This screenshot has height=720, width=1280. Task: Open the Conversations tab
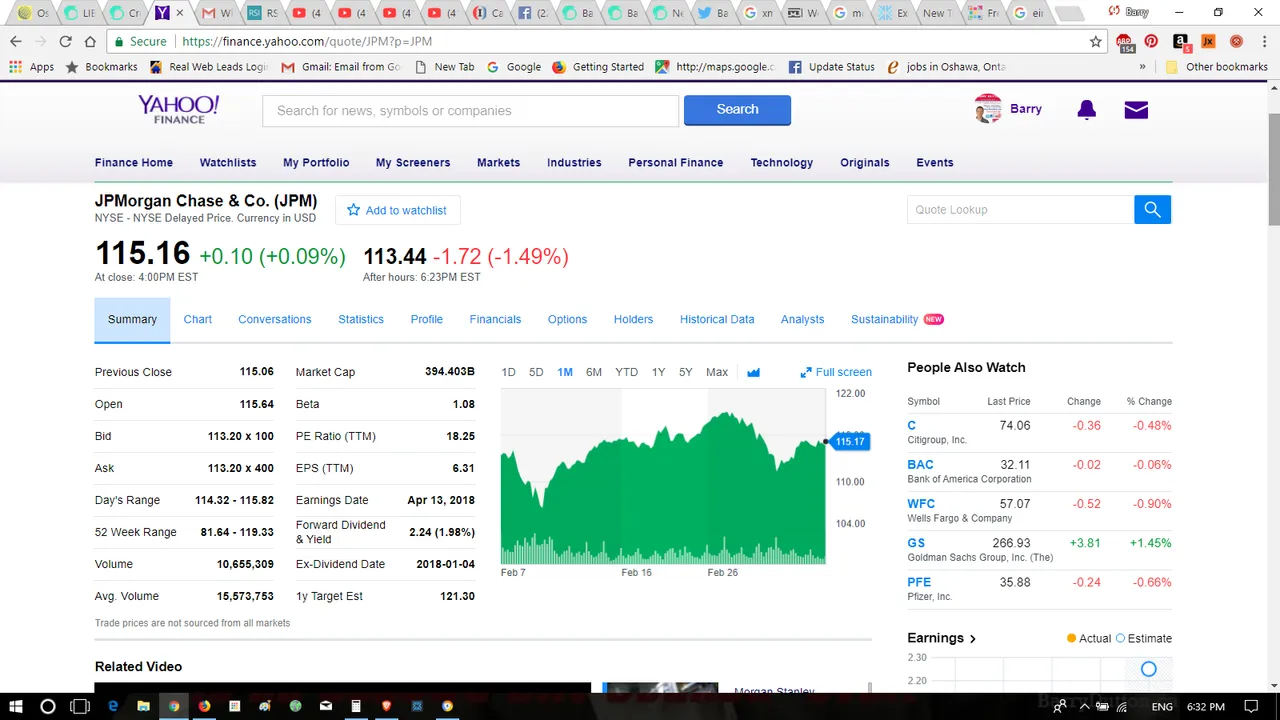275,319
